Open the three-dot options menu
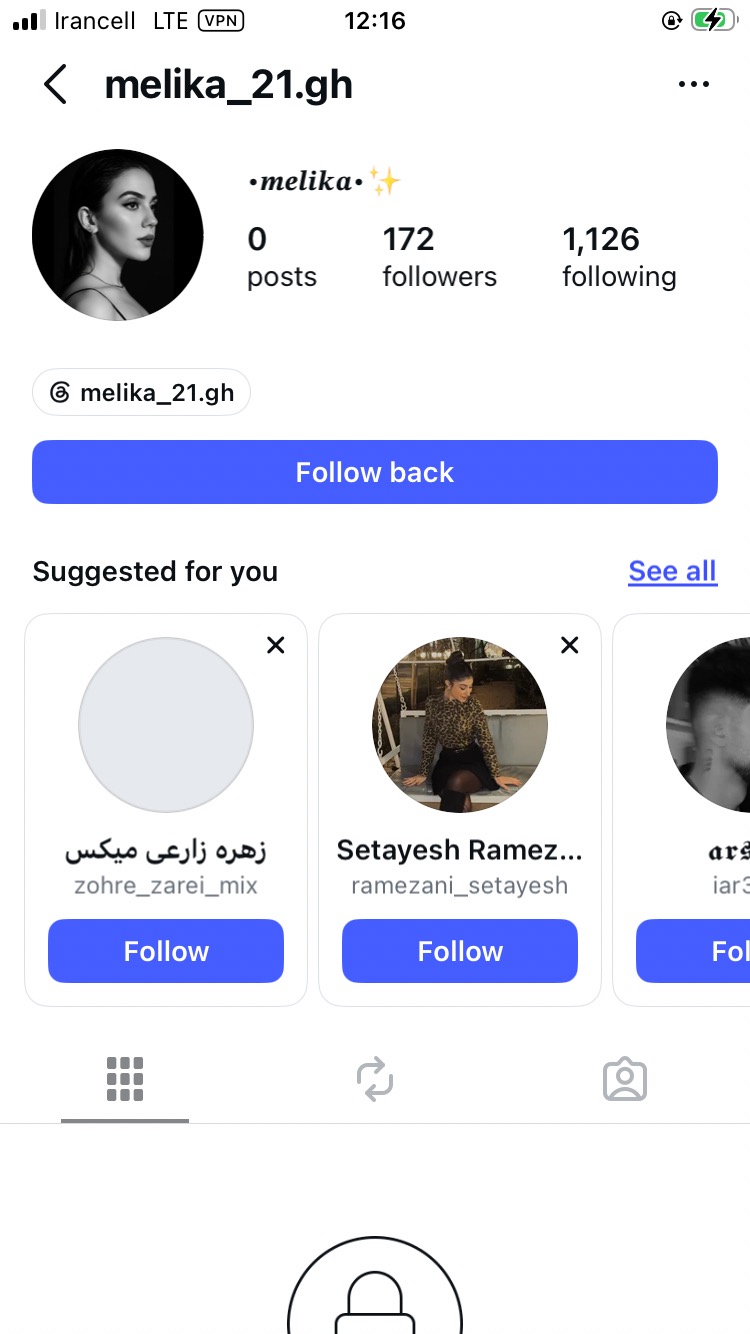Screen dimensions: 750x1334 (x=693, y=85)
